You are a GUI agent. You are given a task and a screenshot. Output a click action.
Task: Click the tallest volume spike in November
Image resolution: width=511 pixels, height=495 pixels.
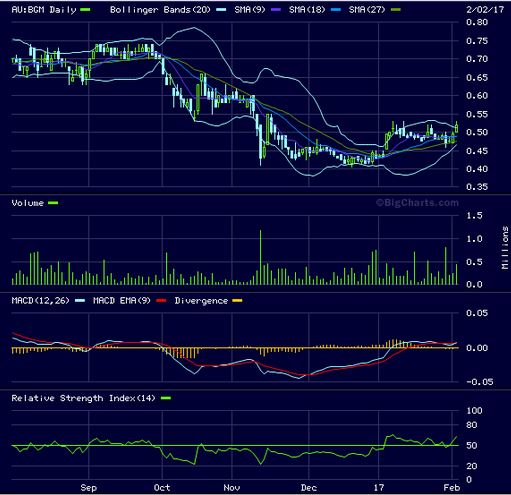[x=260, y=257]
